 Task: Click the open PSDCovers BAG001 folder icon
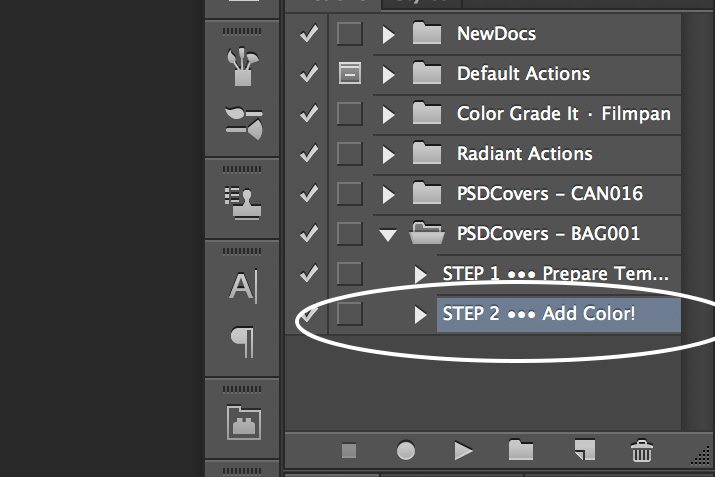427,233
